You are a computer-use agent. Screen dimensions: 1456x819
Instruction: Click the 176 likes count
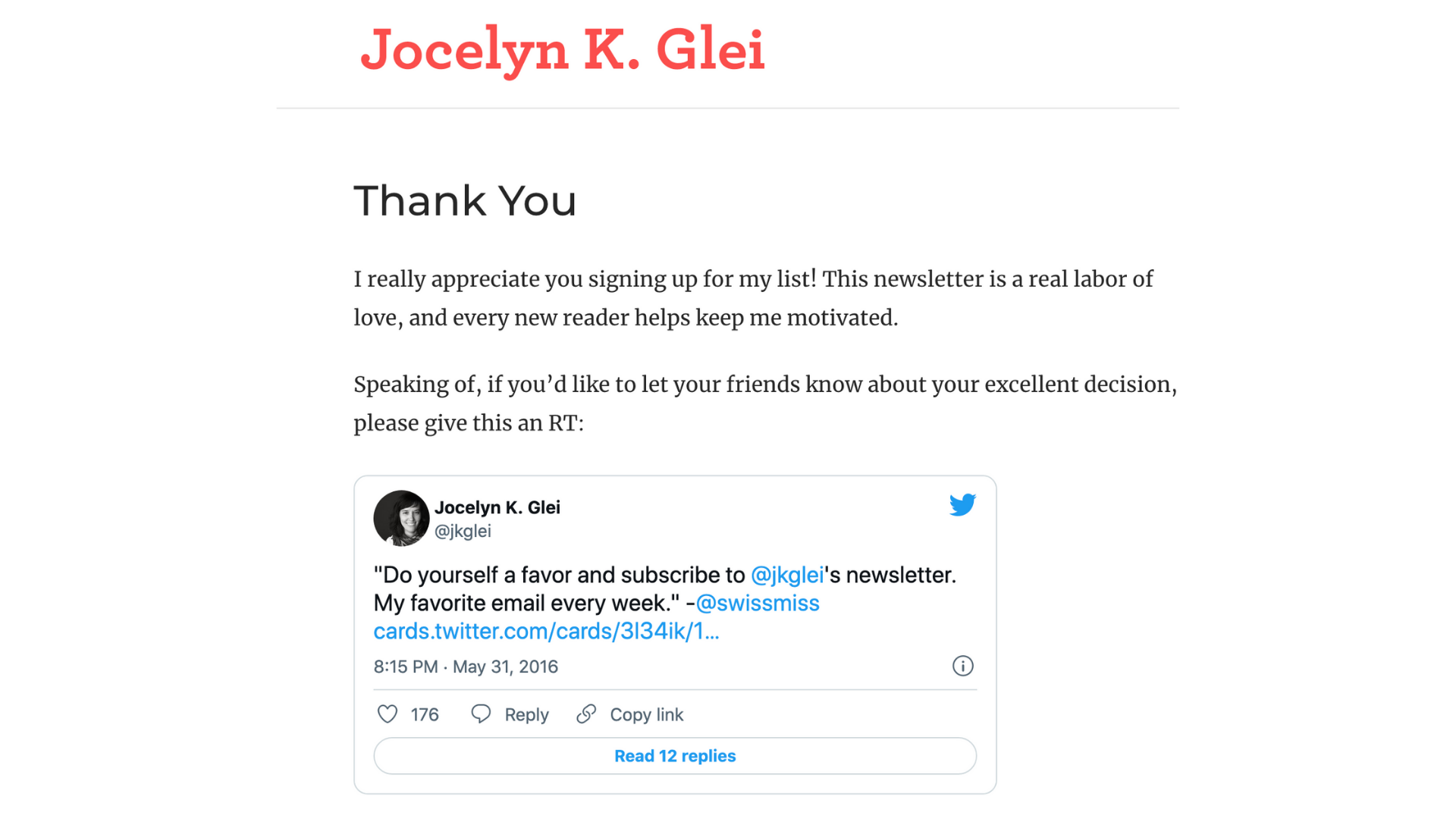[x=425, y=714]
